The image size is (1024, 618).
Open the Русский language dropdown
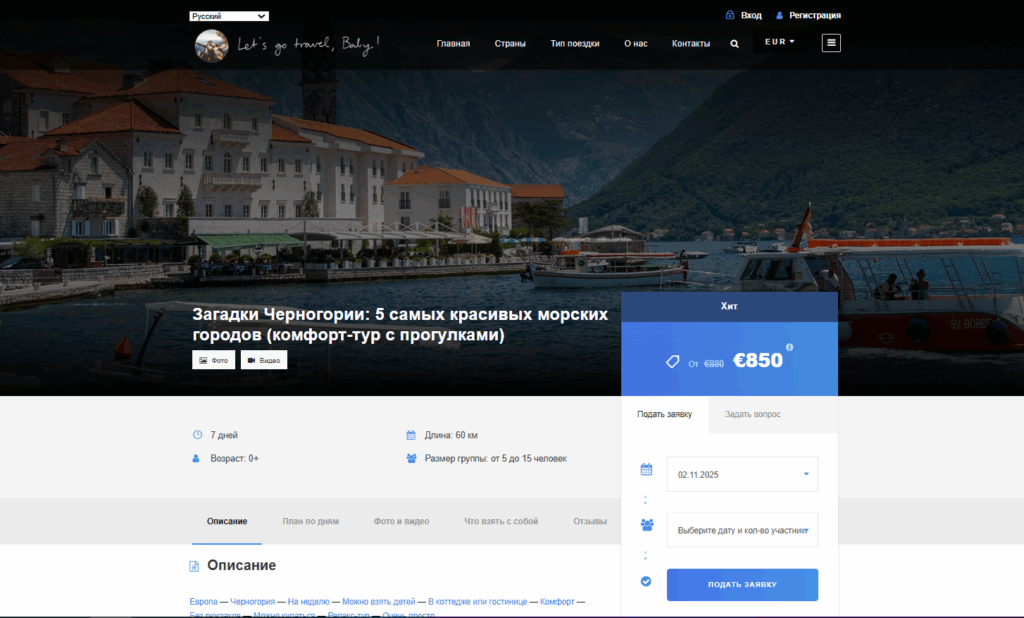point(229,16)
